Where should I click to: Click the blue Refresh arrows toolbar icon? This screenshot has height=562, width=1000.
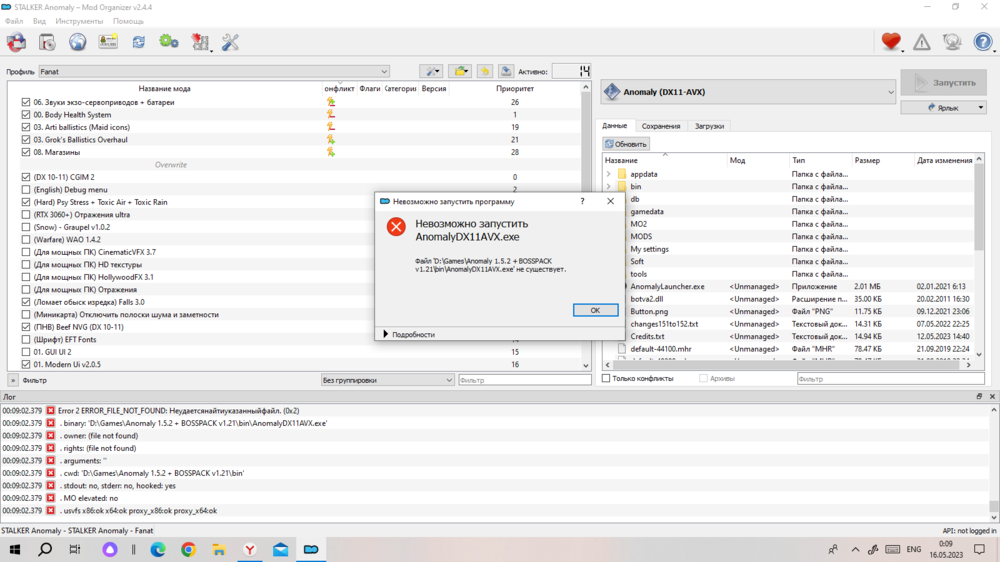tap(138, 42)
